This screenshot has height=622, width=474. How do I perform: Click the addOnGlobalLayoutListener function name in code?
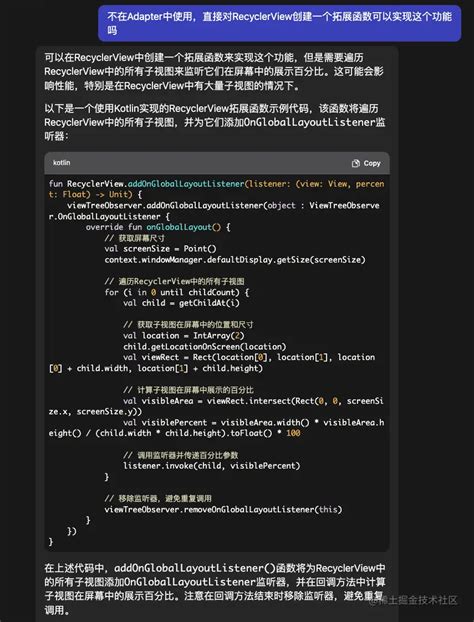point(186,184)
